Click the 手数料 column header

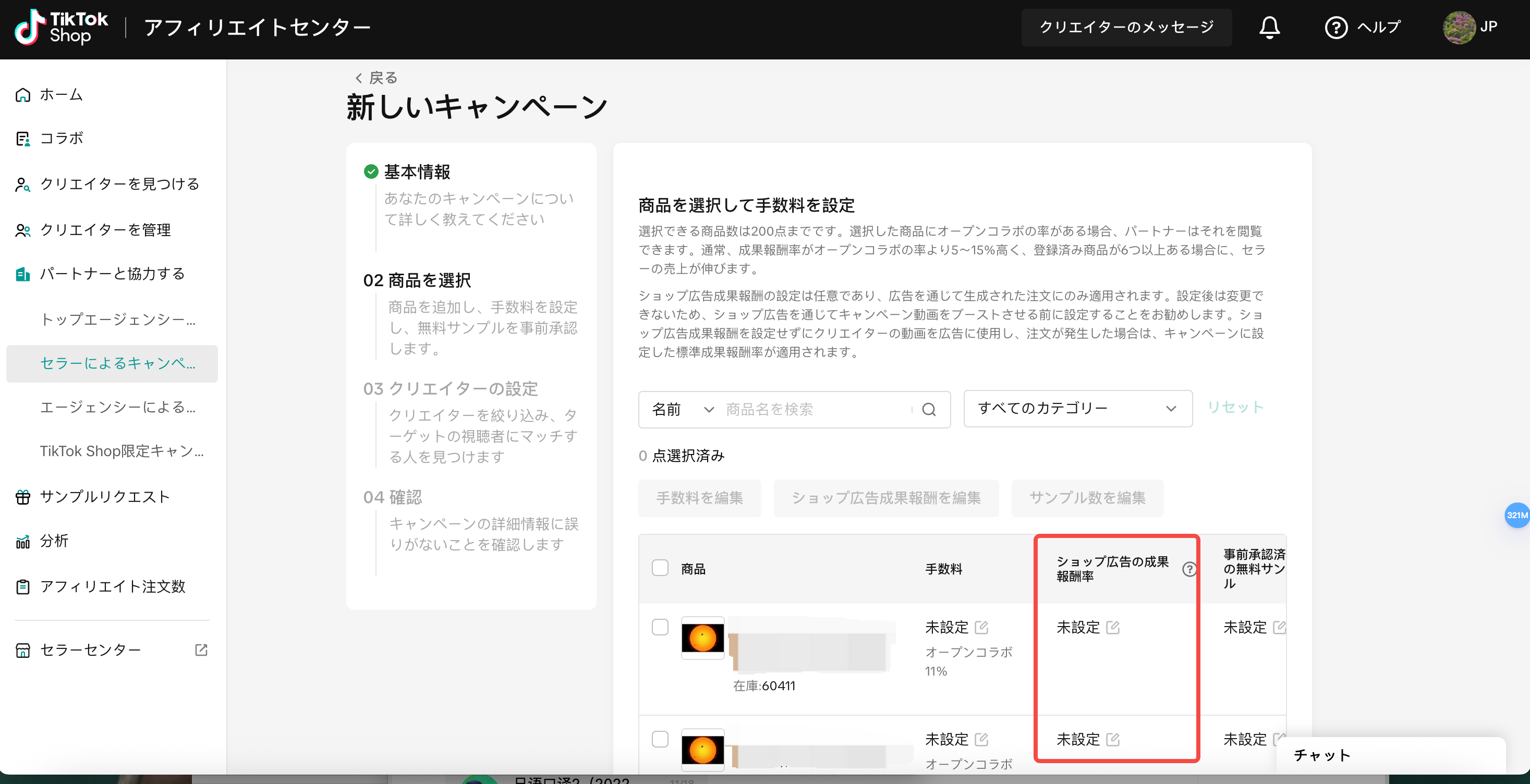[x=944, y=569]
